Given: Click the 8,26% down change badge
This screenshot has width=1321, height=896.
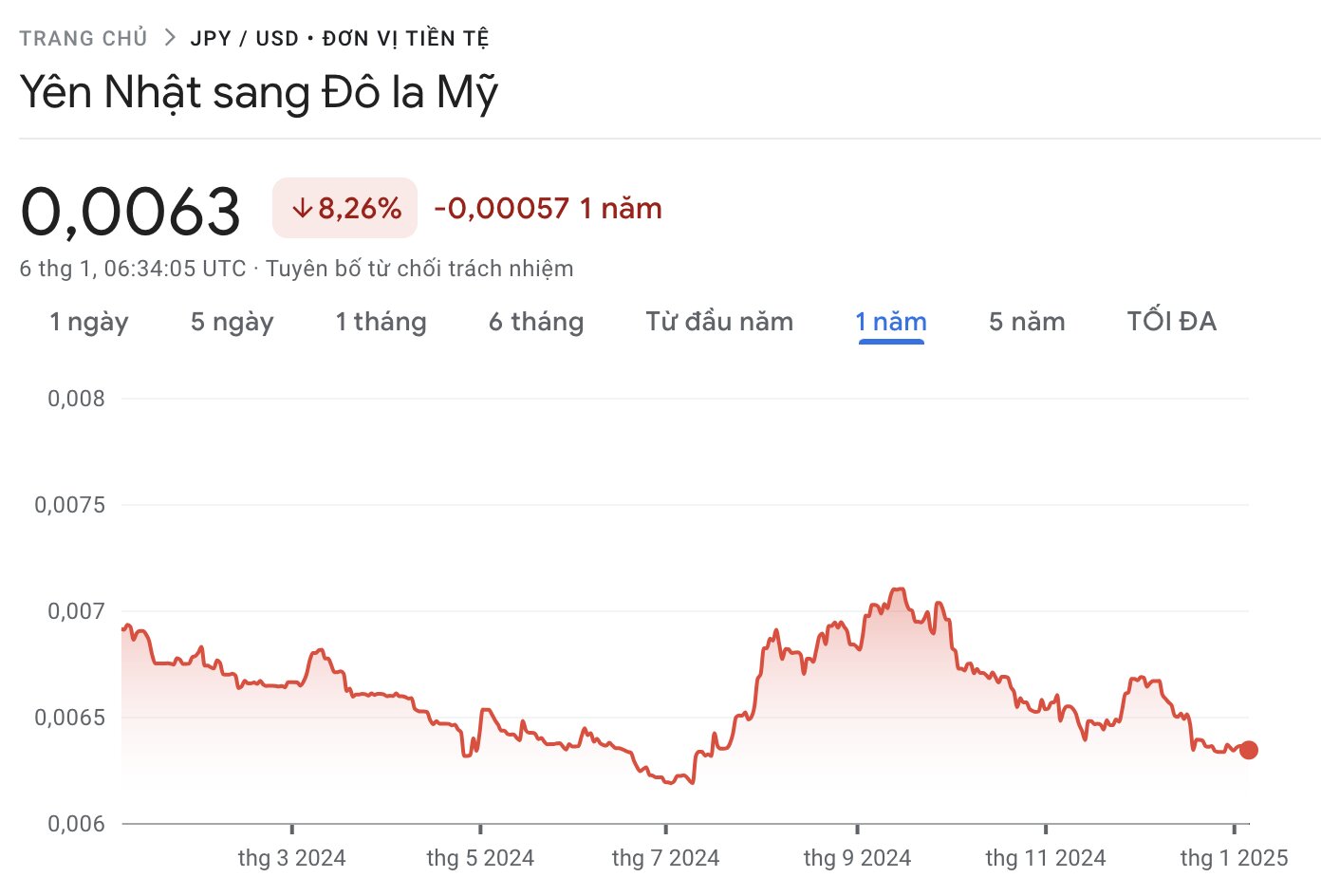Looking at the screenshot, I should coord(344,208).
